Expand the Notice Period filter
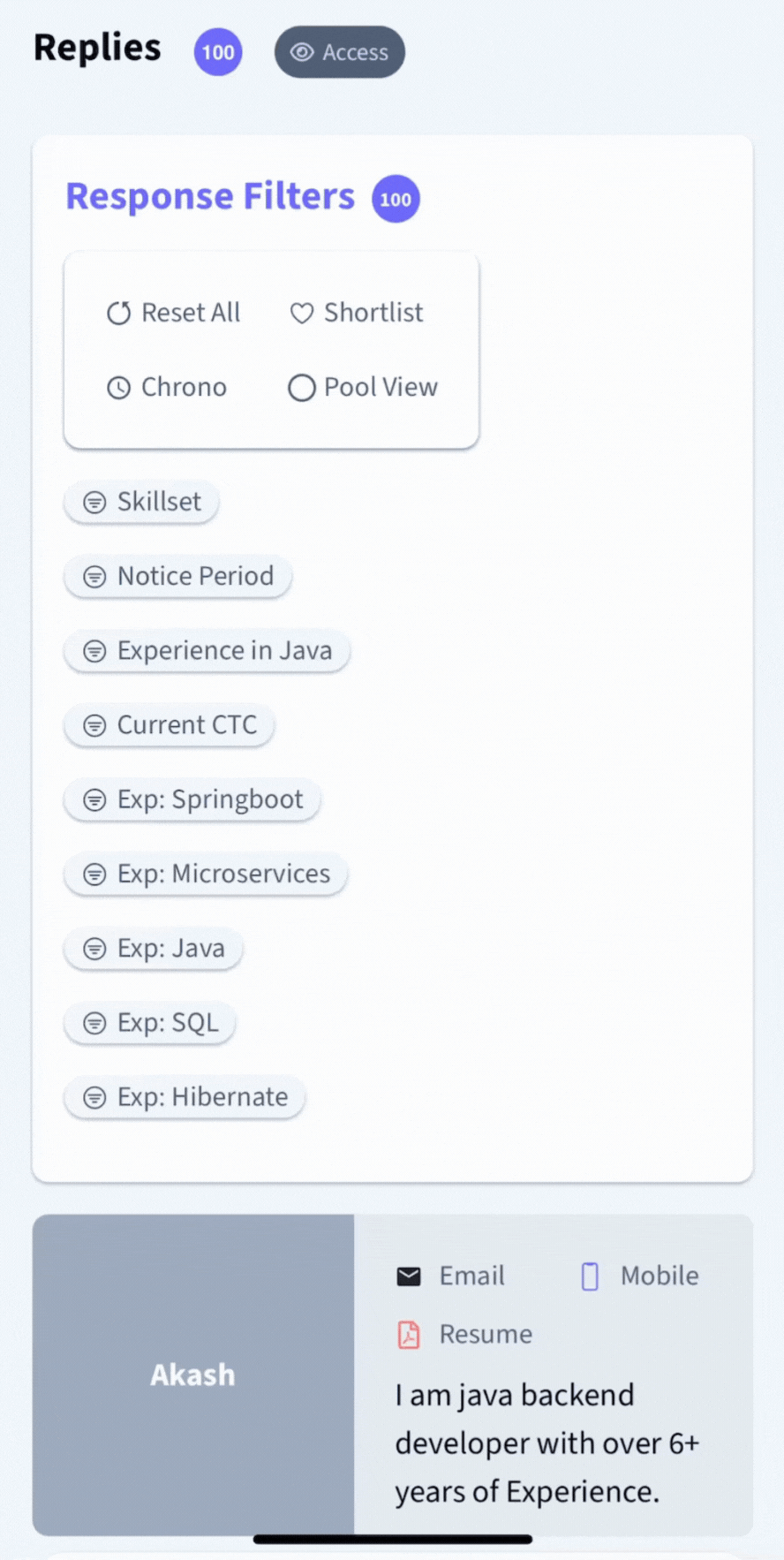Viewport: 784px width, 1560px height. [177, 576]
